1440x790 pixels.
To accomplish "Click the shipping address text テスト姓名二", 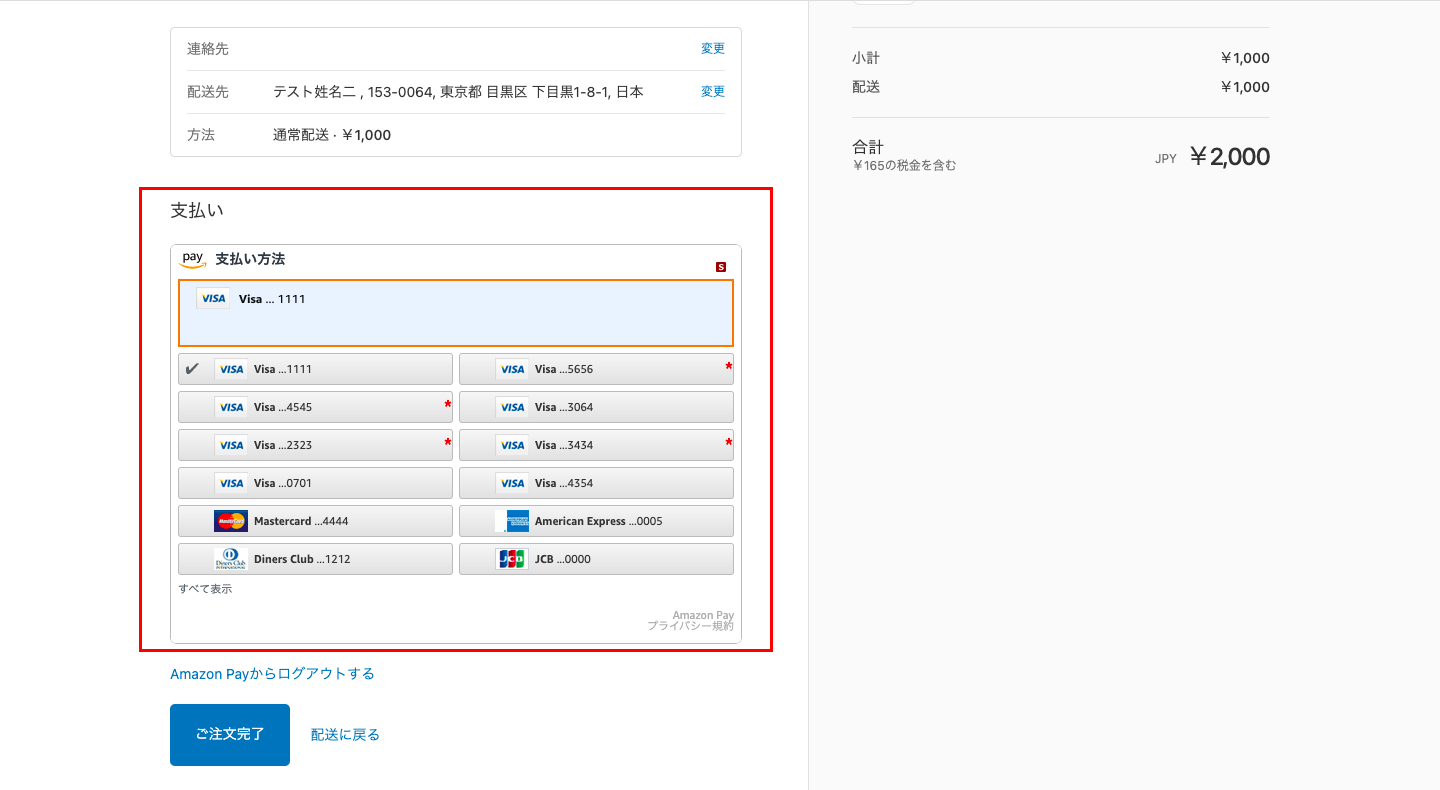I will 458,92.
